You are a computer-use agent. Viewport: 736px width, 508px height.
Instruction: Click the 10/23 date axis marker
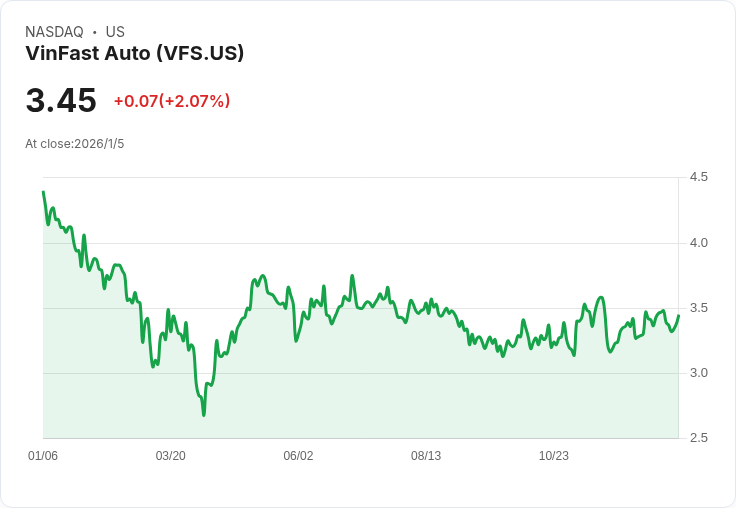(x=553, y=456)
